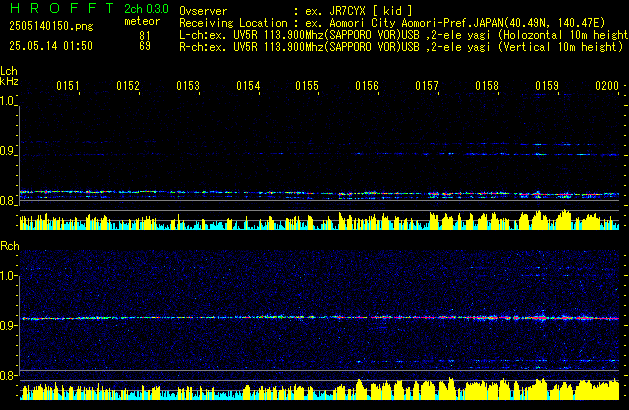Click the meteor label
Viewport: 629px width, 410px height.
[142, 21]
